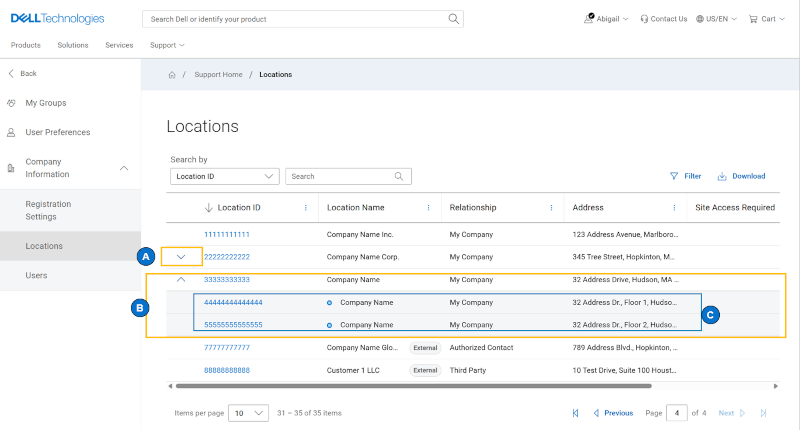
Task: Click right arrow of horizontal scrollbar
Action: [776, 386]
